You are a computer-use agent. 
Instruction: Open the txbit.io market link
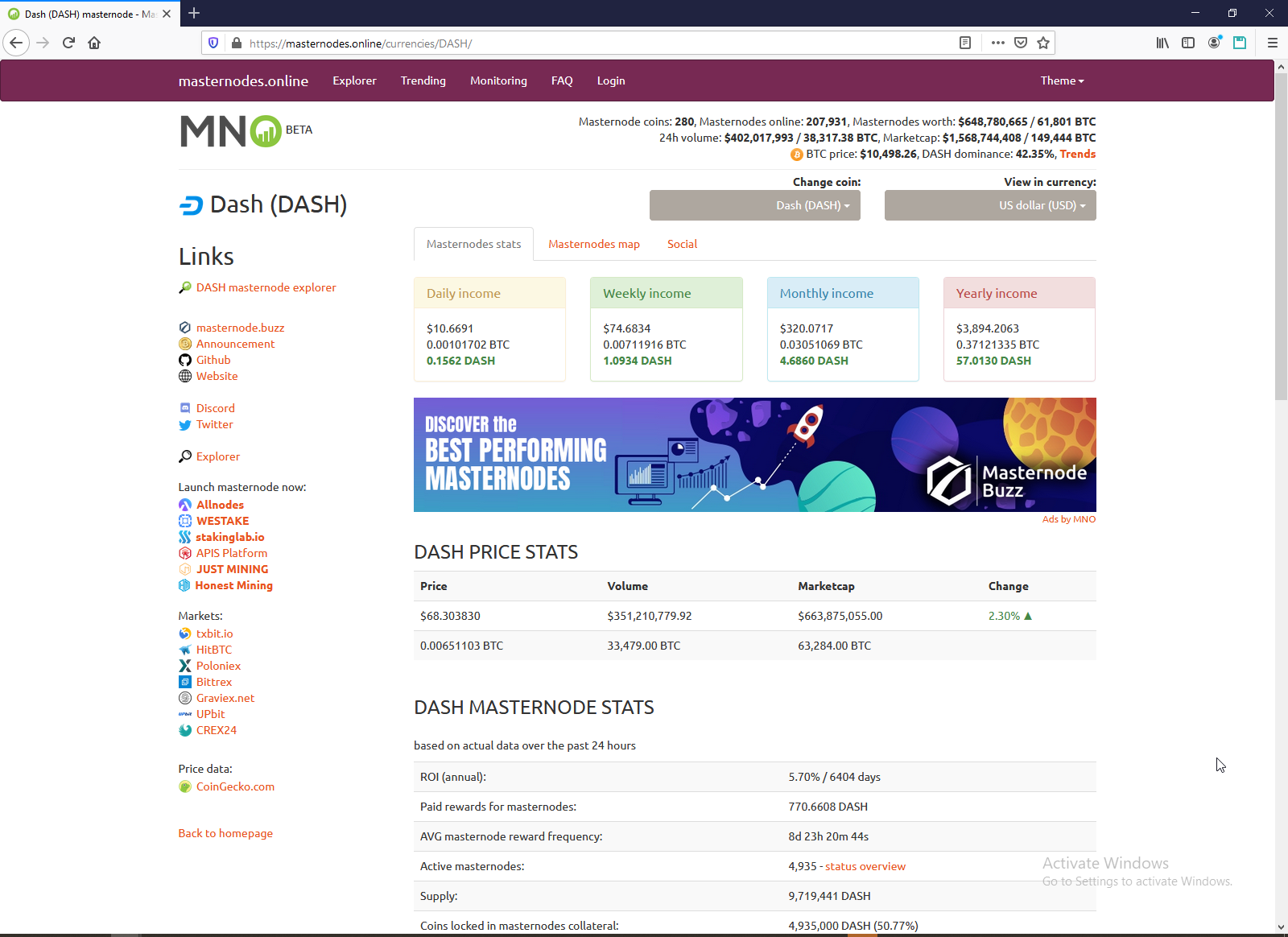[215, 634]
